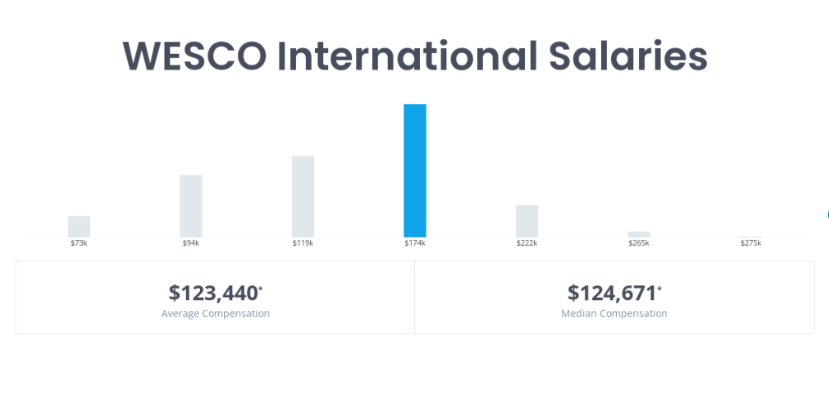The image size is (829, 402).
Task: Click the $174k axis label
Action: pos(415,243)
